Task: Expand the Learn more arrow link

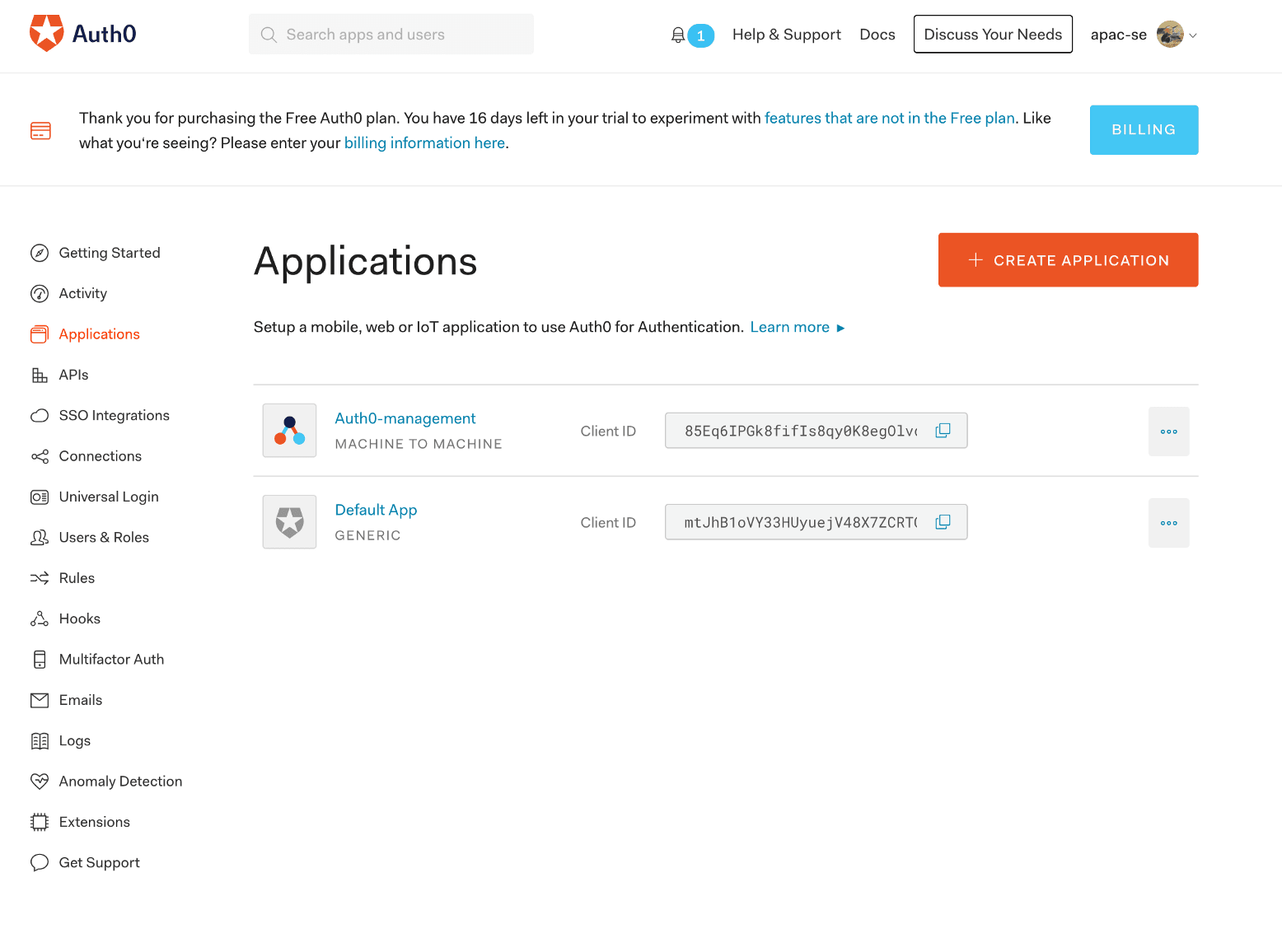Action: (x=840, y=328)
